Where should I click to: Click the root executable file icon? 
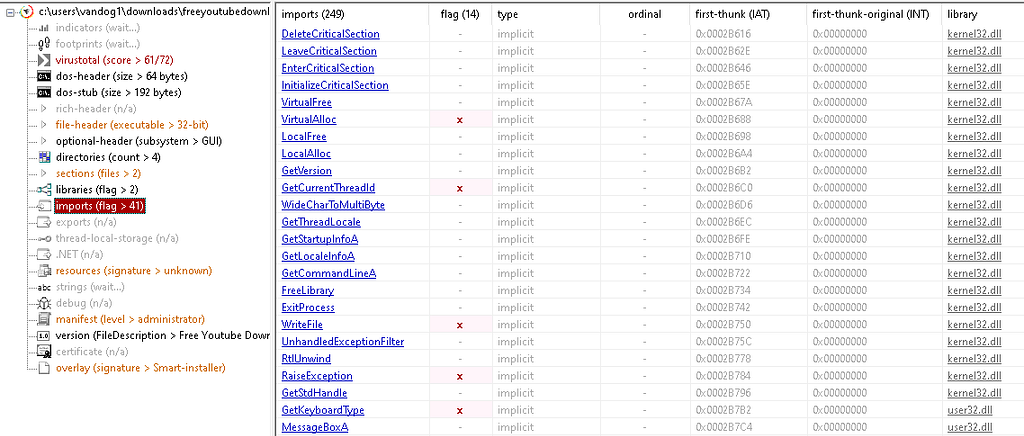pyautogui.click(x=26, y=12)
